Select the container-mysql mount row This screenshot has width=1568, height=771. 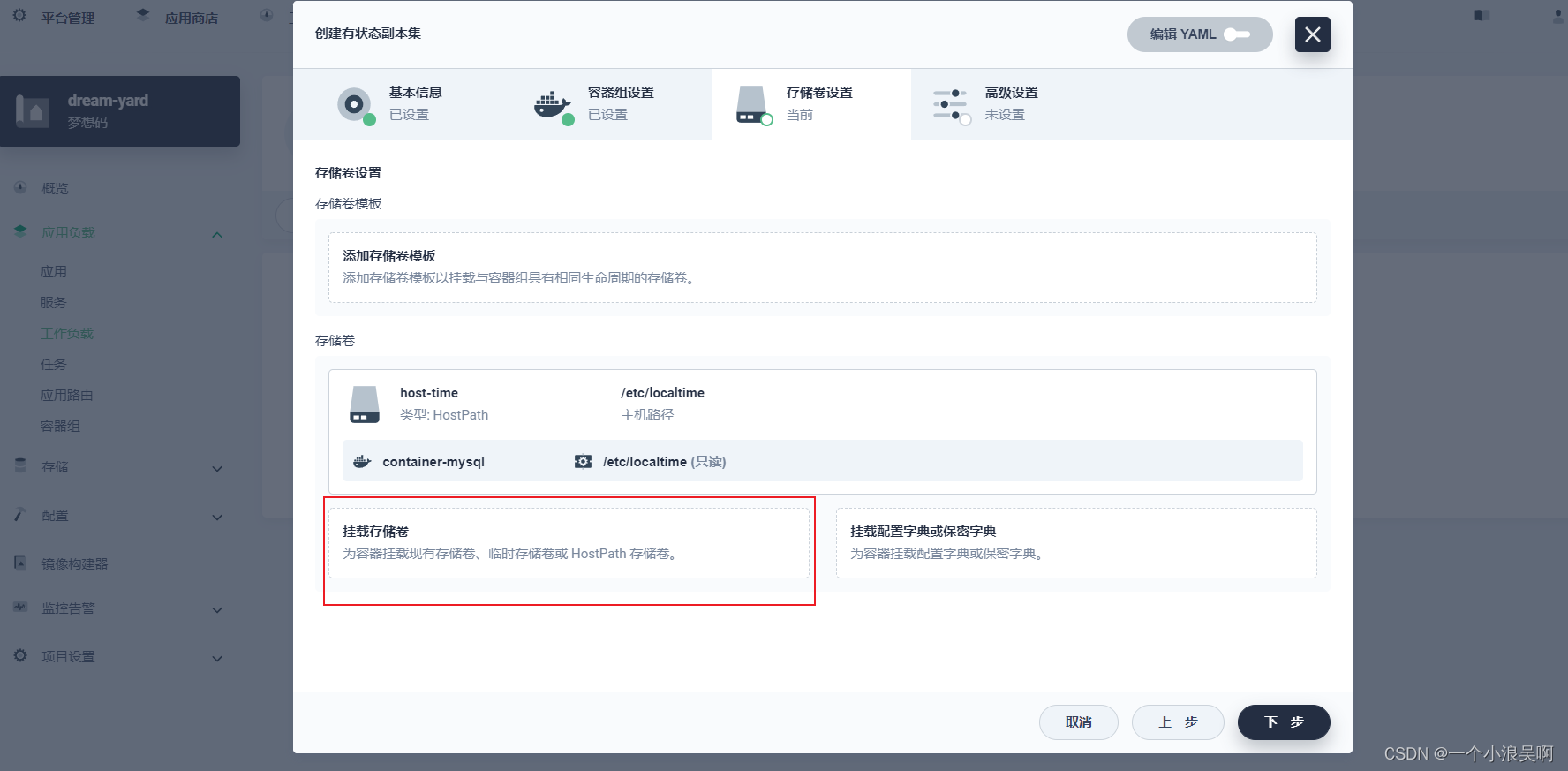[x=822, y=461]
